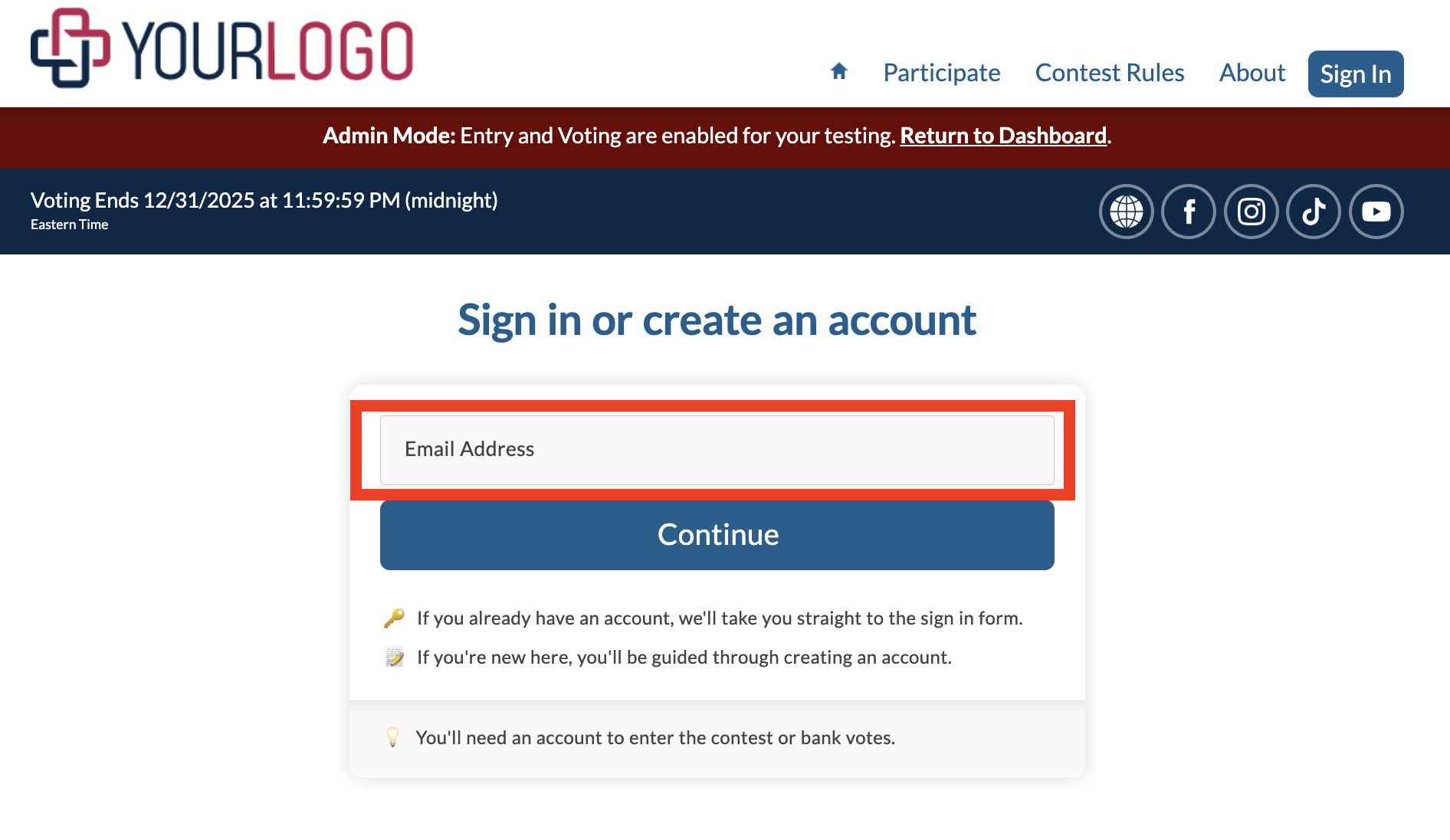Go to Contest Rules page
Image resolution: width=1450 pixels, height=840 pixels.
(1109, 73)
